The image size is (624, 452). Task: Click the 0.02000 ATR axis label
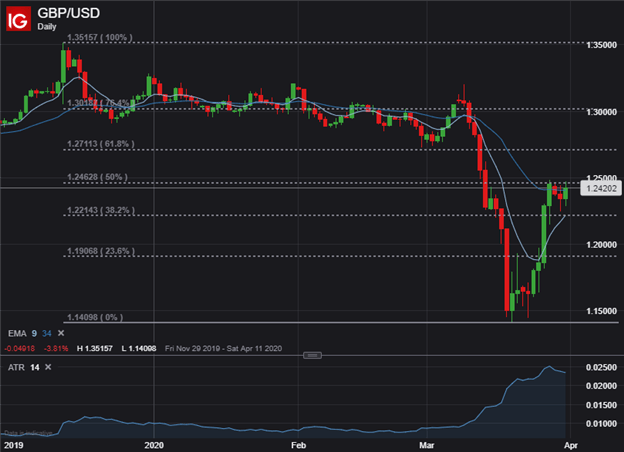(601, 386)
